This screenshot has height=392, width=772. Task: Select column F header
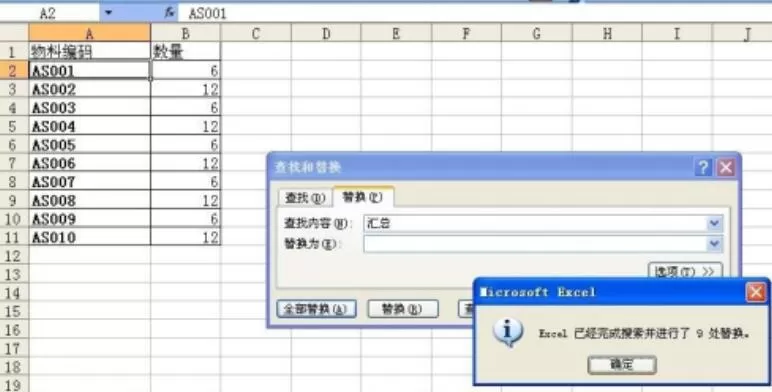click(x=466, y=33)
